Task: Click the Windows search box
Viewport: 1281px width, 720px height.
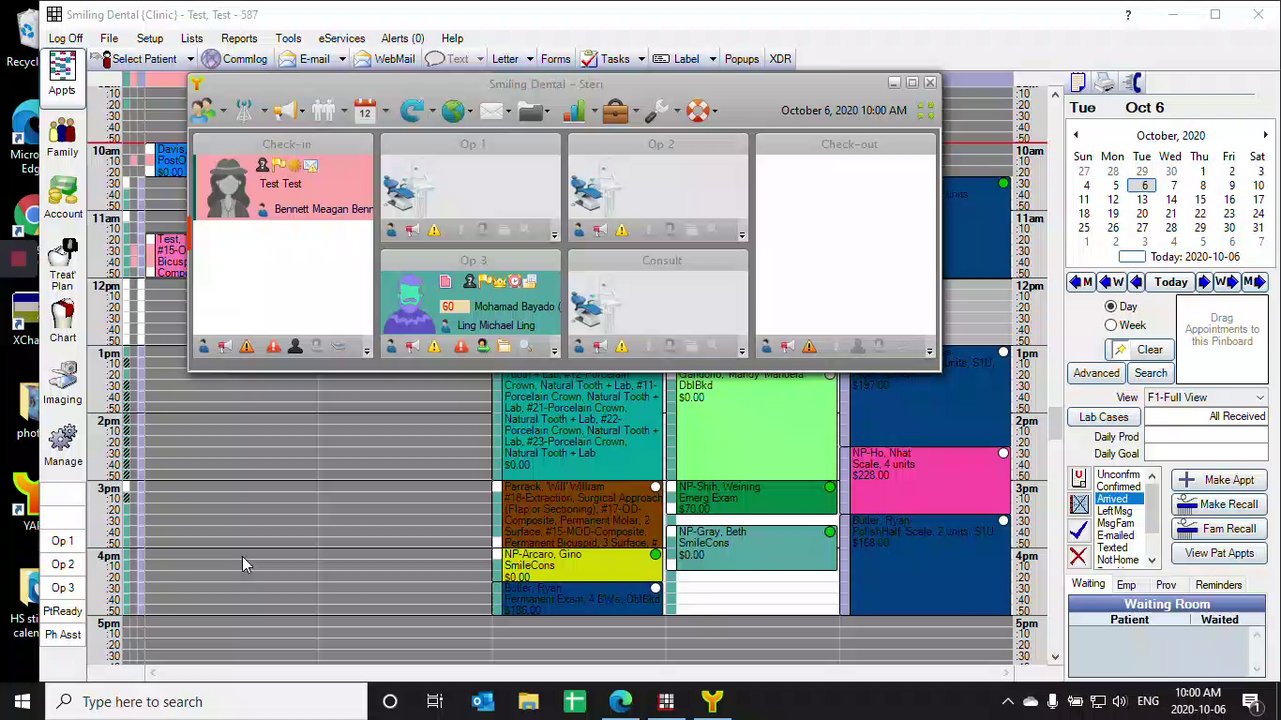Action: (206, 701)
